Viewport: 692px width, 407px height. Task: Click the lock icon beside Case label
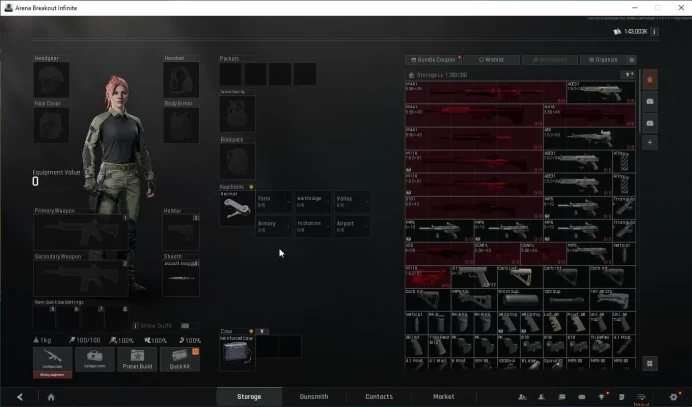262,331
